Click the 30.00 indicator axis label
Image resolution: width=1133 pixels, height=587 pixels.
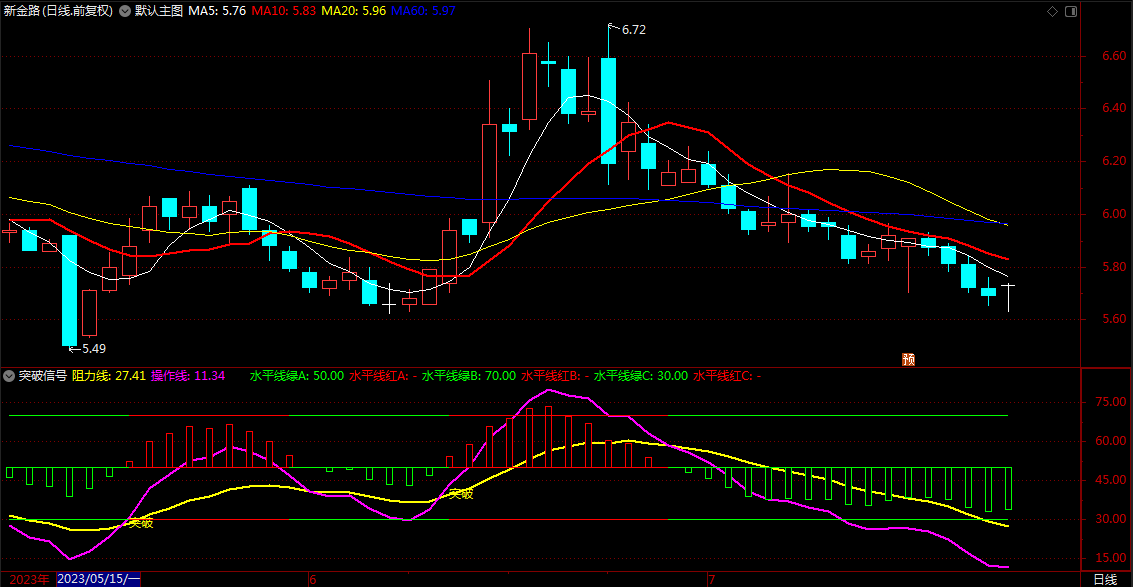click(x=1111, y=519)
